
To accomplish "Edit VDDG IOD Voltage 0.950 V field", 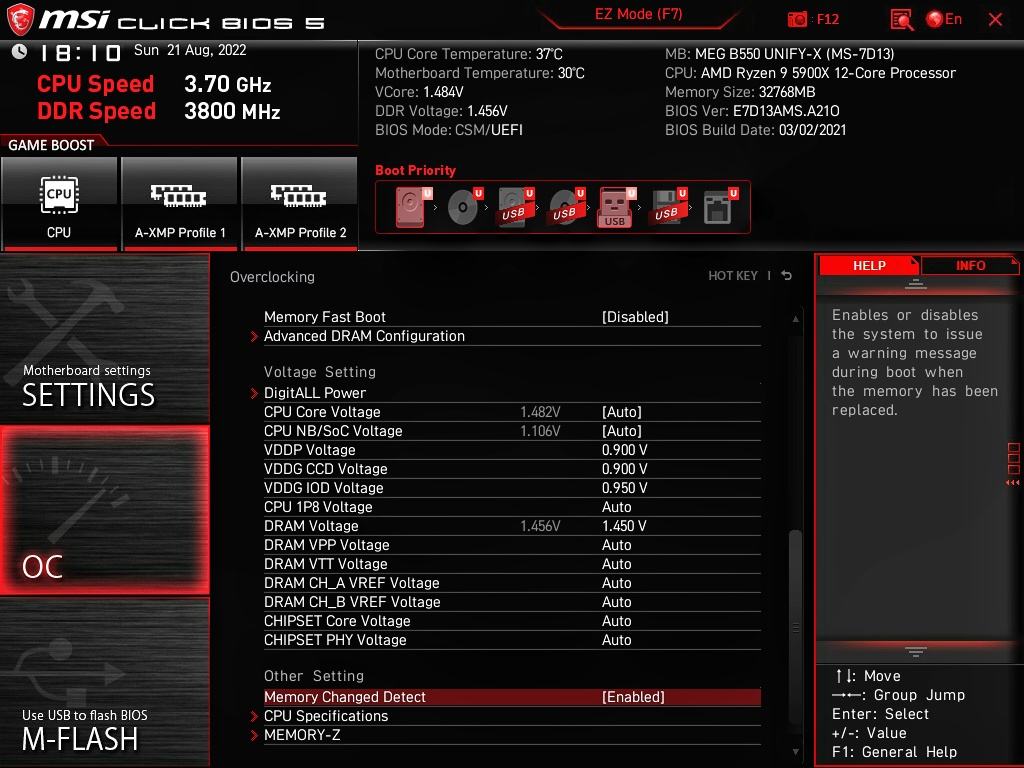I will (x=624, y=488).
